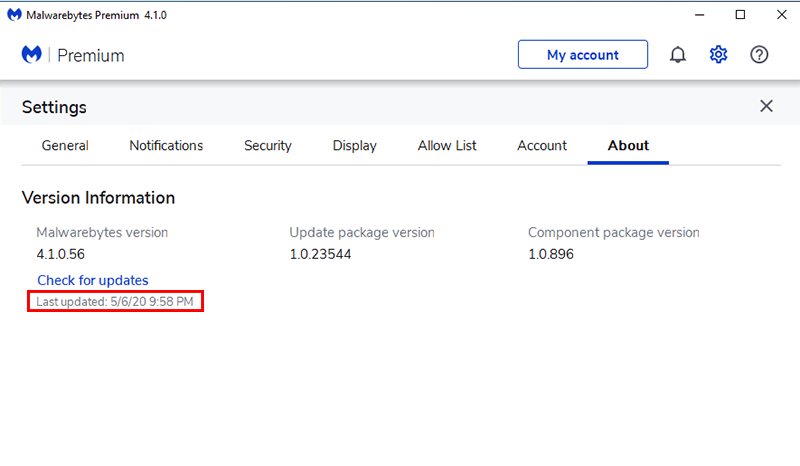This screenshot has width=800, height=466.
Task: Open the Allow List tab
Action: click(x=447, y=146)
